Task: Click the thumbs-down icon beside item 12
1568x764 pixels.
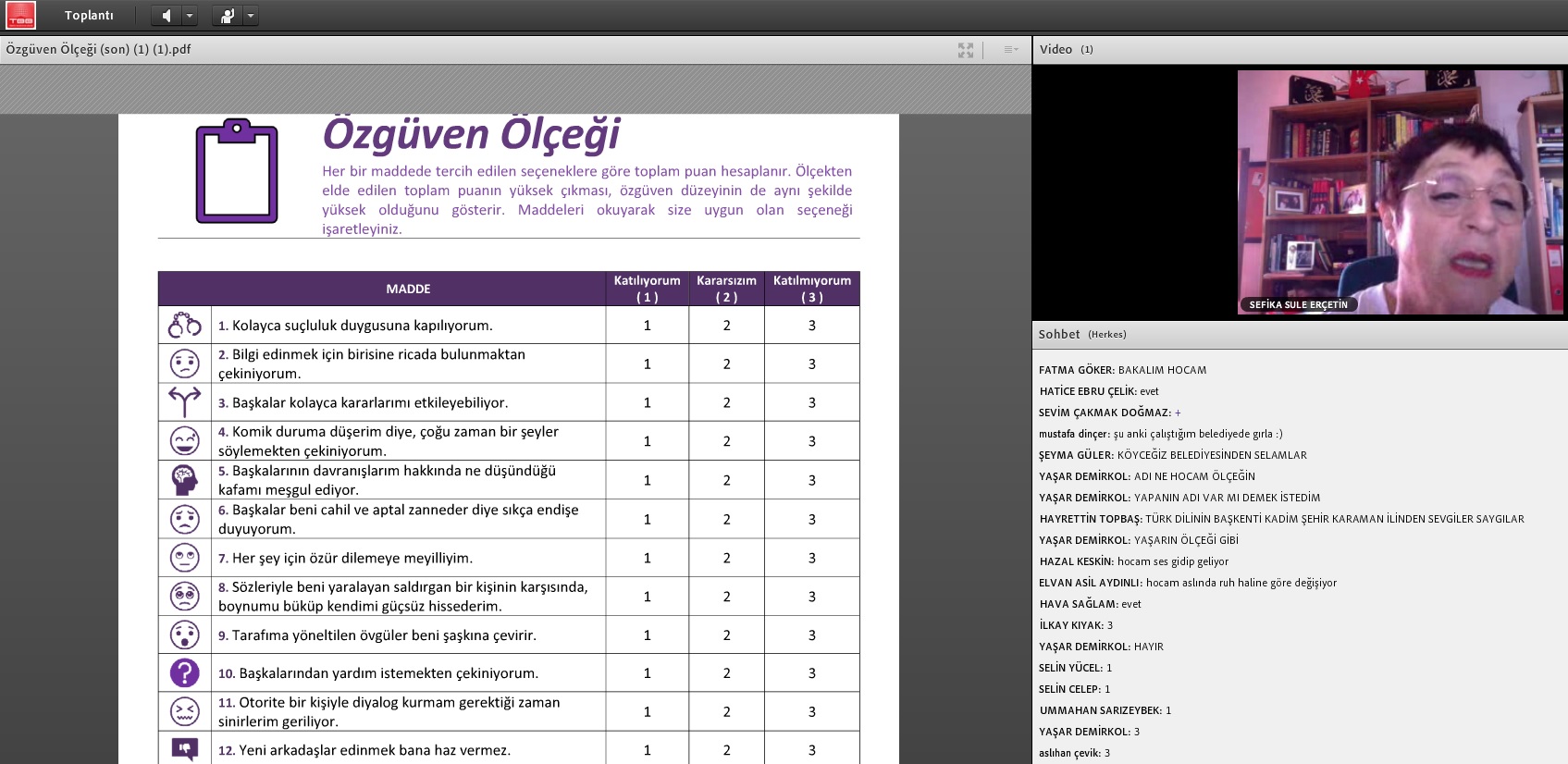Action: 185,749
